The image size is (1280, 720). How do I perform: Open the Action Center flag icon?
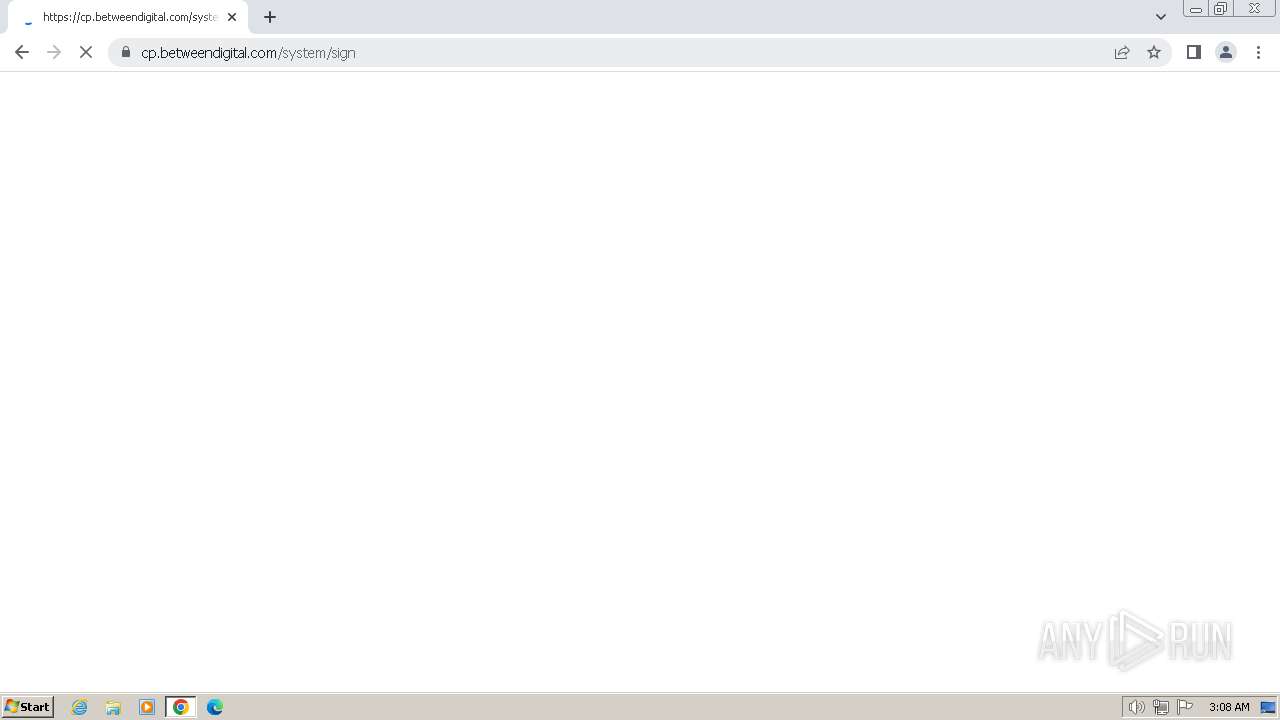coord(1185,707)
